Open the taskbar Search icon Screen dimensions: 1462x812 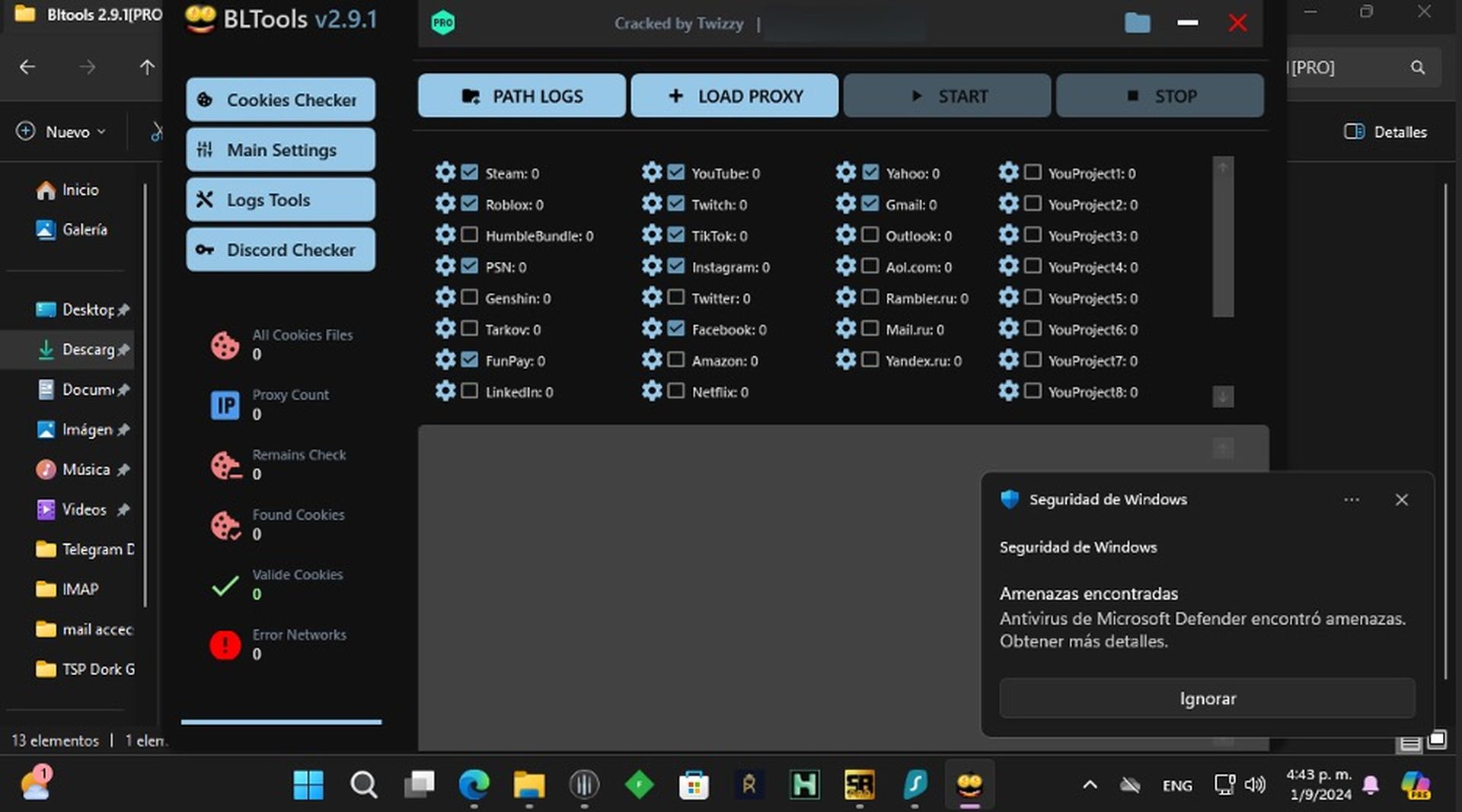(x=363, y=785)
